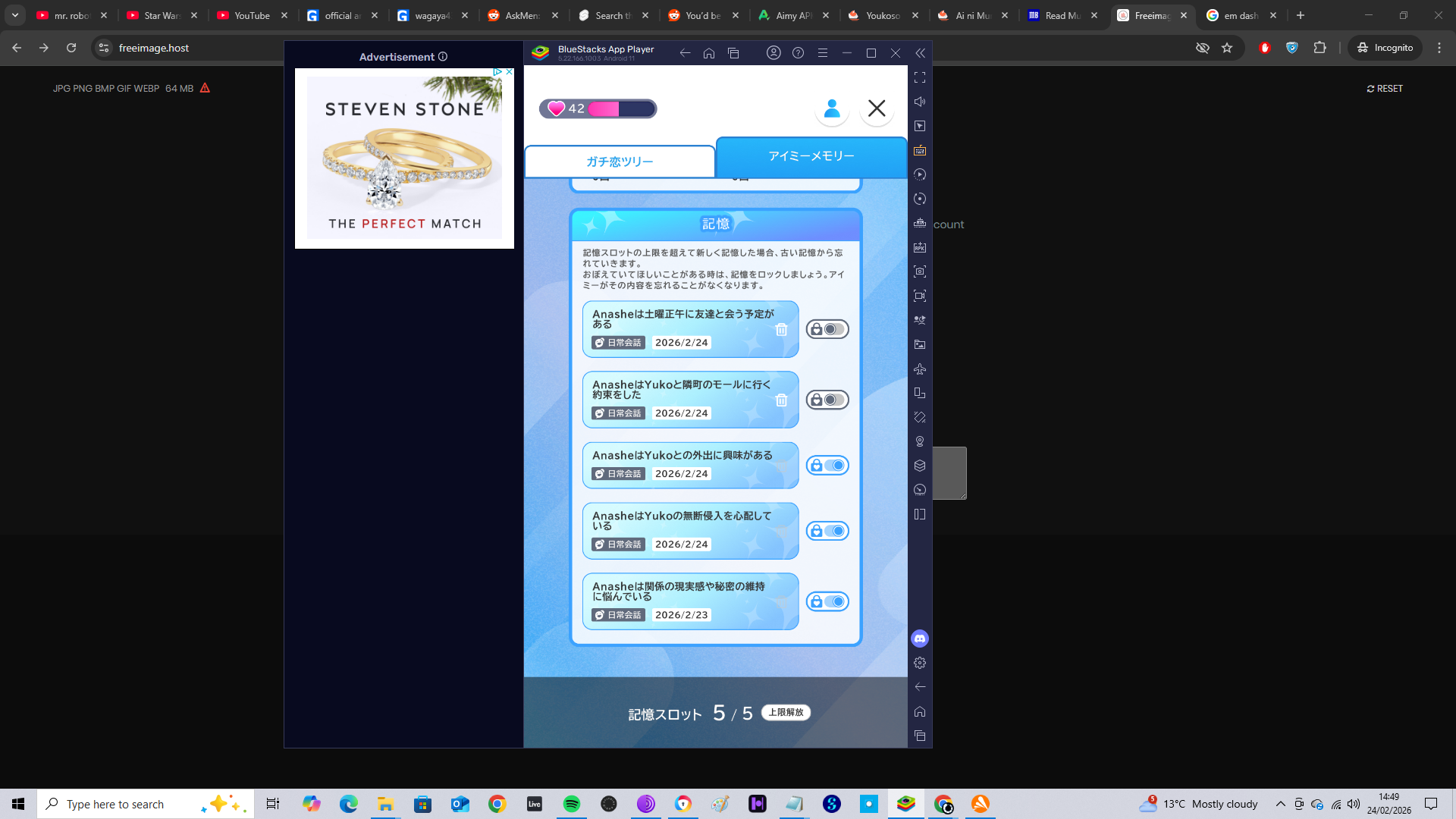
Task: Click BlueStacks help question mark icon
Action: click(798, 53)
